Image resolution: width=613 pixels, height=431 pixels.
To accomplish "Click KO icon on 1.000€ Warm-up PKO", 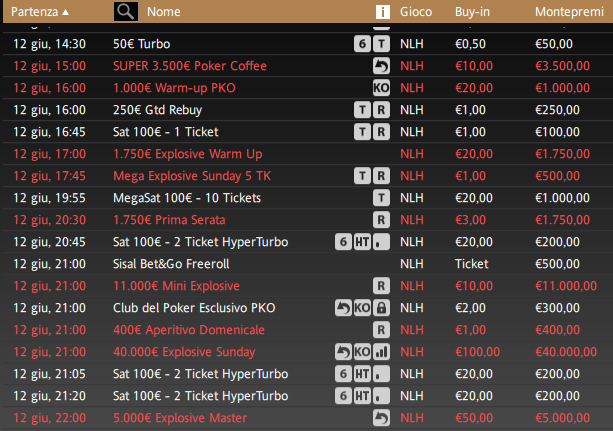I will pos(381,88).
